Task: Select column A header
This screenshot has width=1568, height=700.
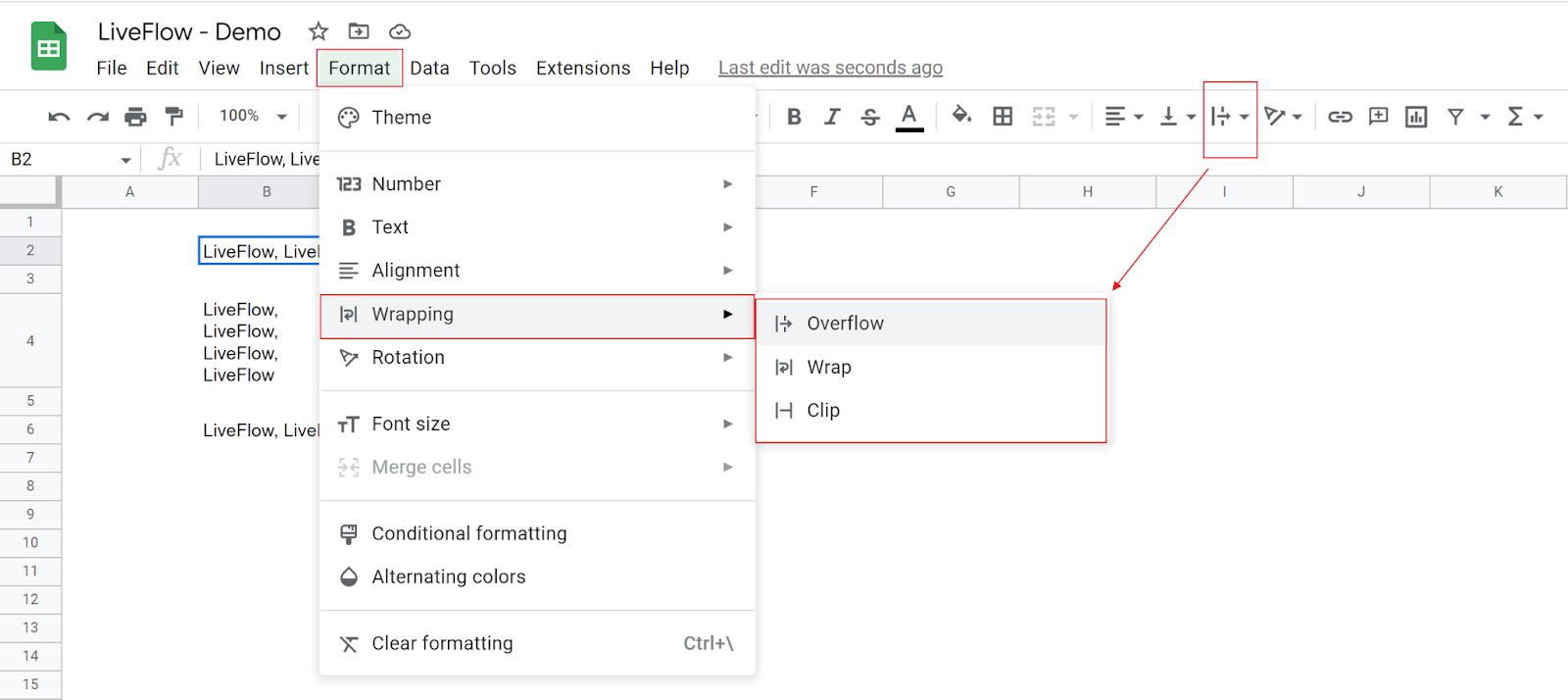Action: pyautogui.click(x=129, y=192)
